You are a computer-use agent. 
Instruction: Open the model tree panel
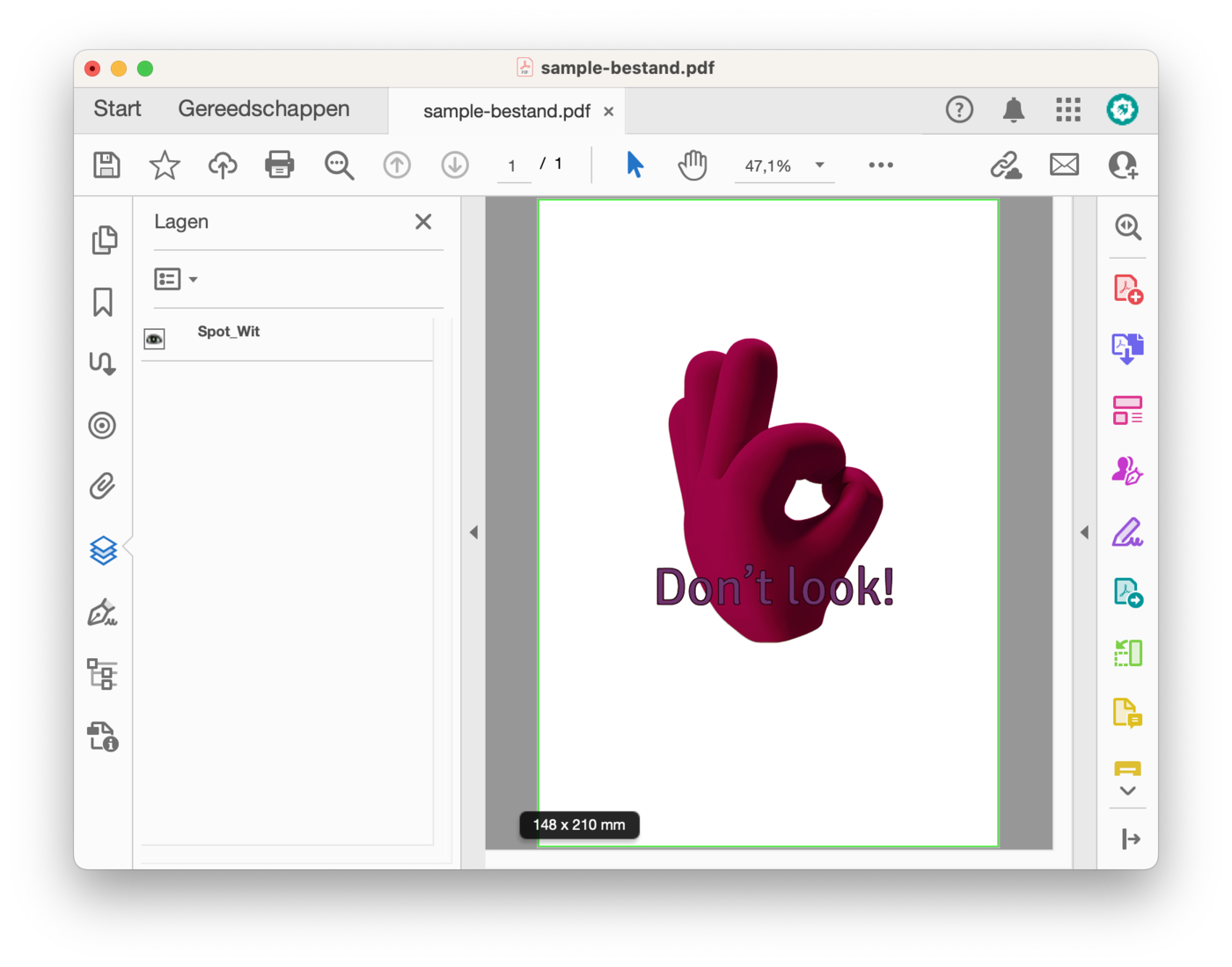click(102, 675)
